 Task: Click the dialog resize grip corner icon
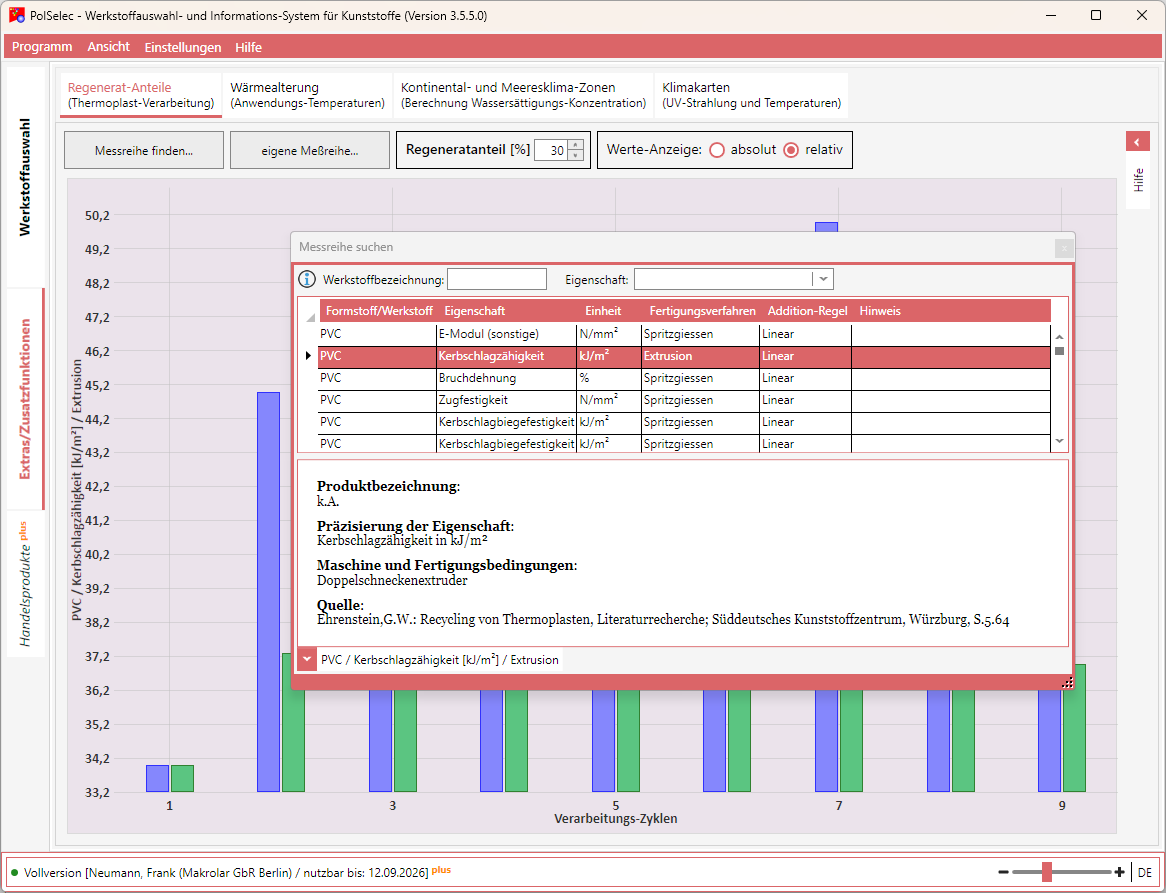point(1067,683)
